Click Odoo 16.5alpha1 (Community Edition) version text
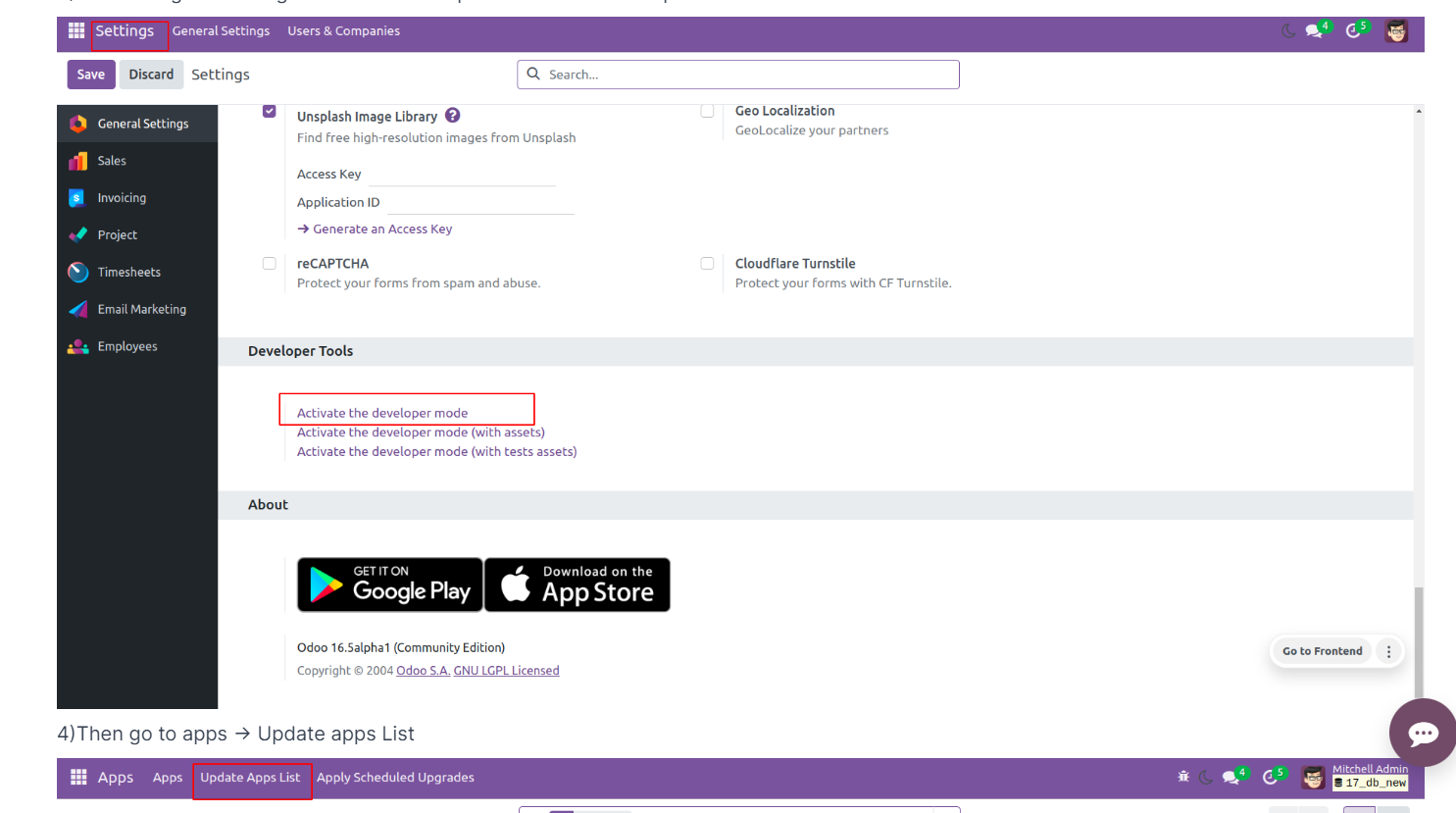This screenshot has width=1456, height=813. point(401,647)
